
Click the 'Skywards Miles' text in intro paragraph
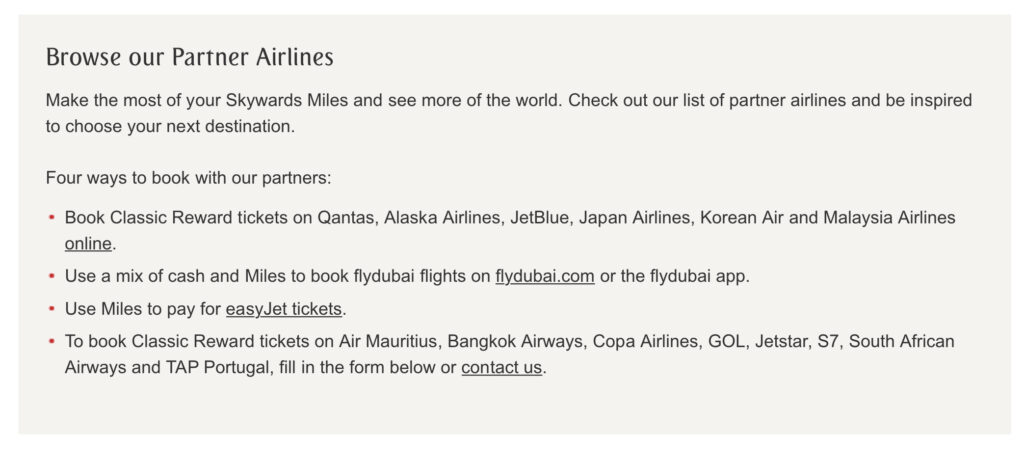(x=287, y=101)
